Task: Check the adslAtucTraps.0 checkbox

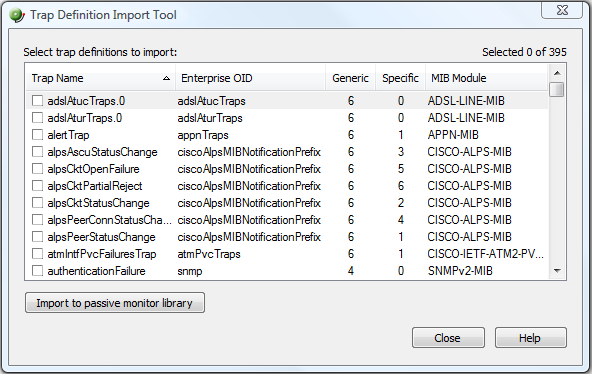Action: click(x=37, y=101)
